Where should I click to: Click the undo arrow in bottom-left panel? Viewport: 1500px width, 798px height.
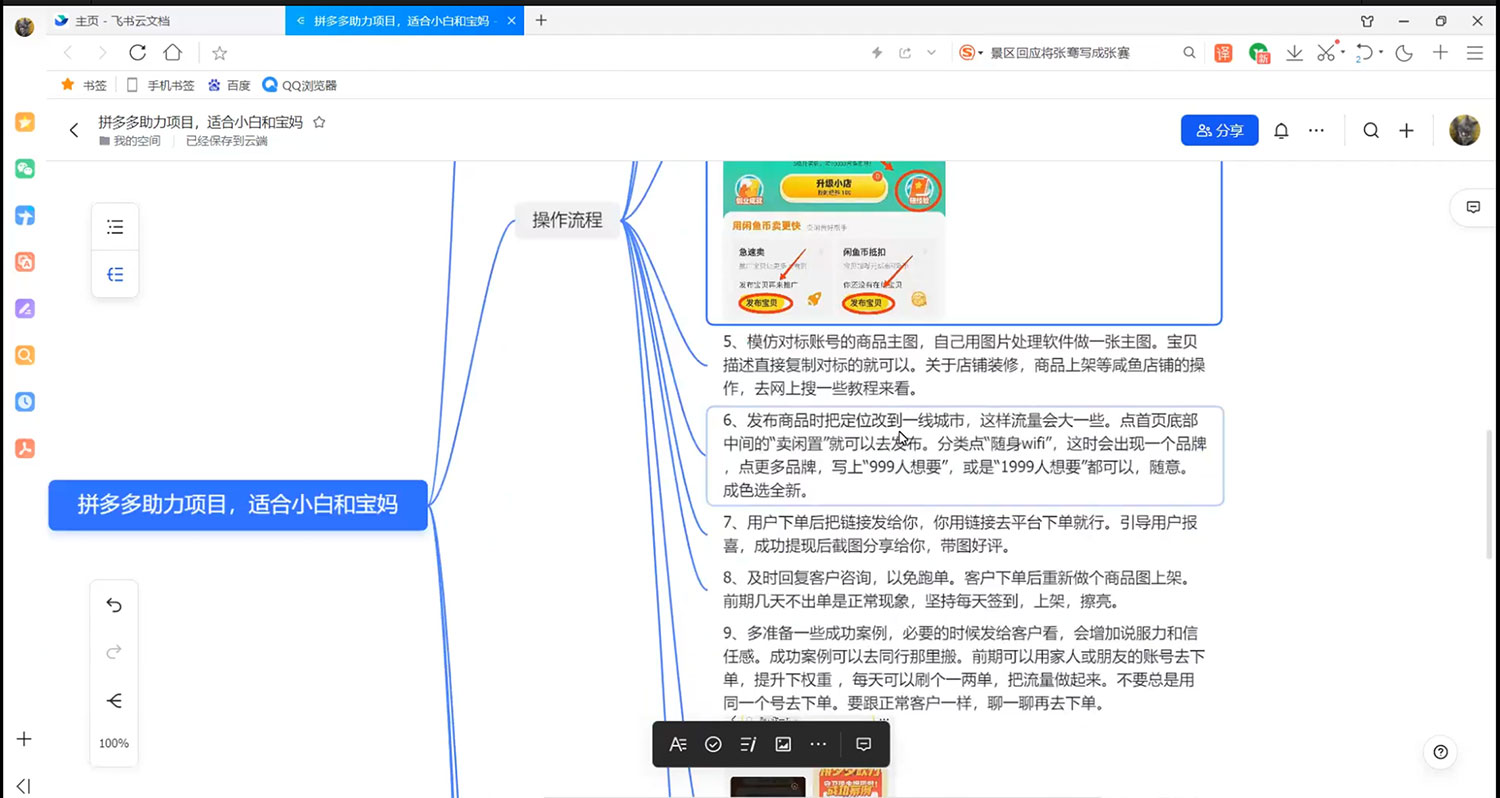(x=113, y=604)
